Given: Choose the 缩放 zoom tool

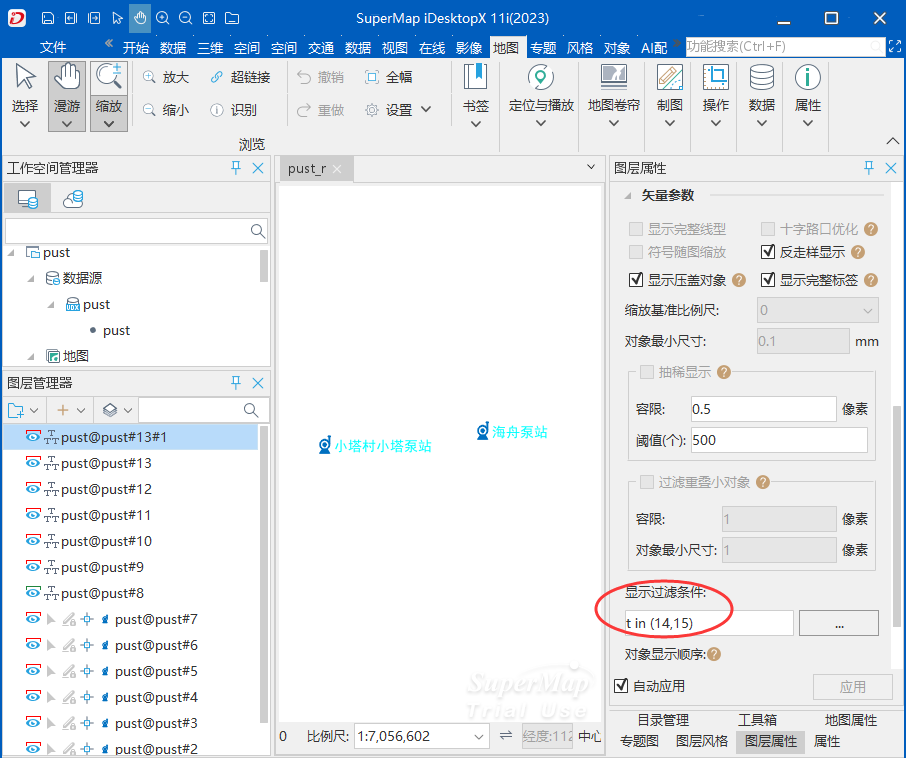Looking at the screenshot, I should pos(109,95).
